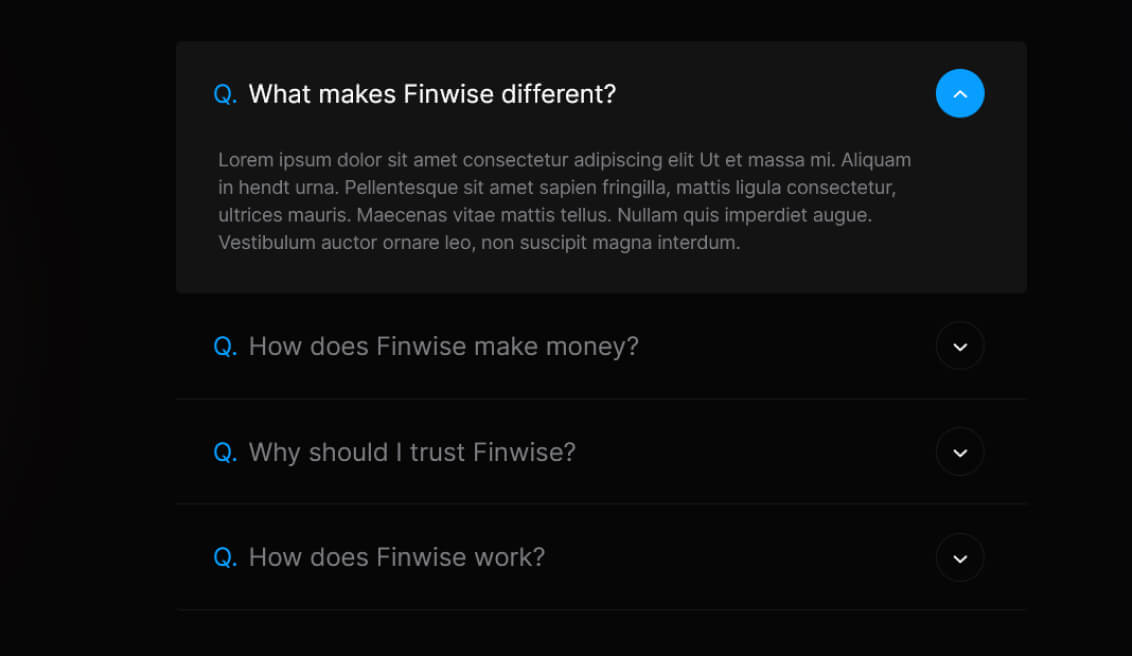Viewport: 1132px width, 656px height.
Task: Expand 'How does Finwise work?' chevron icon
Action: (960, 557)
